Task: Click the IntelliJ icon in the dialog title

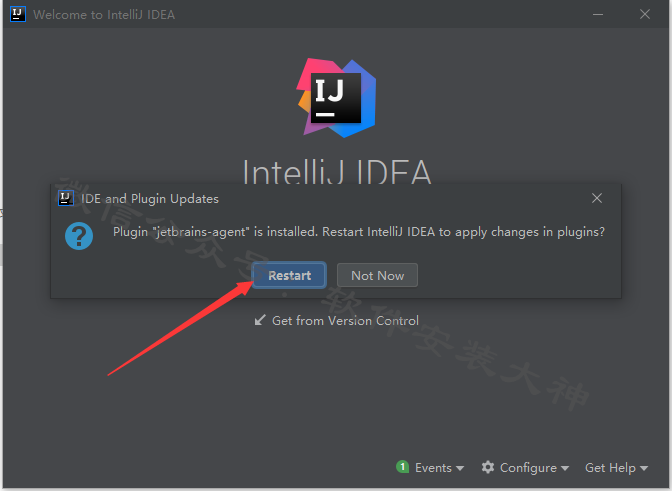Action: (66, 198)
